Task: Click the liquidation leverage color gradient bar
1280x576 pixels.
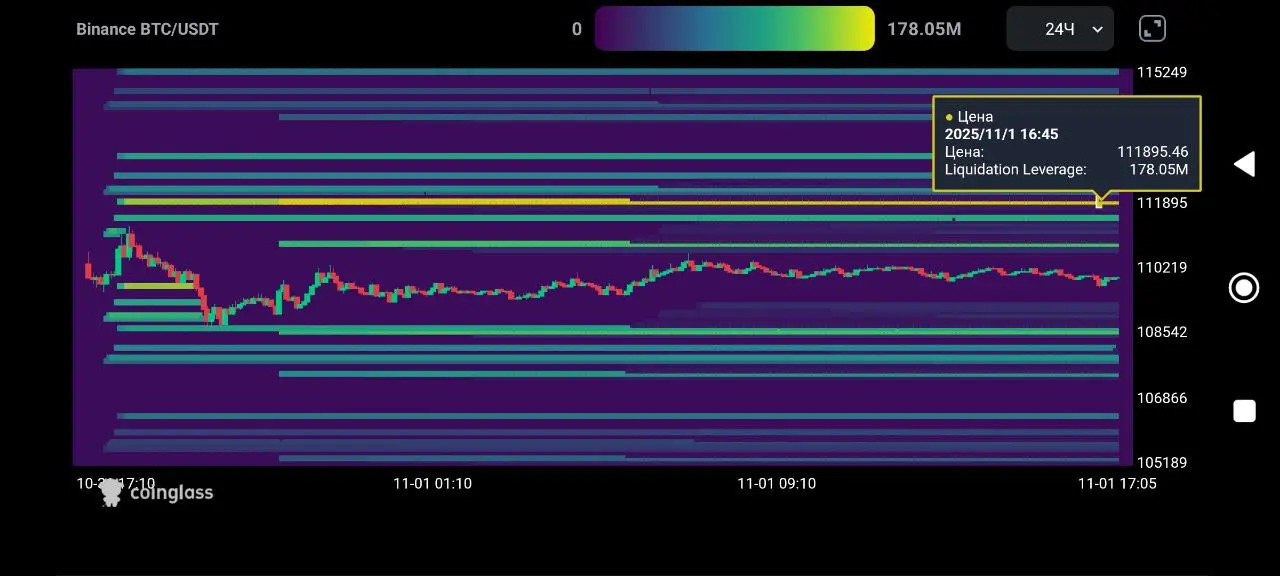Action: (x=734, y=28)
